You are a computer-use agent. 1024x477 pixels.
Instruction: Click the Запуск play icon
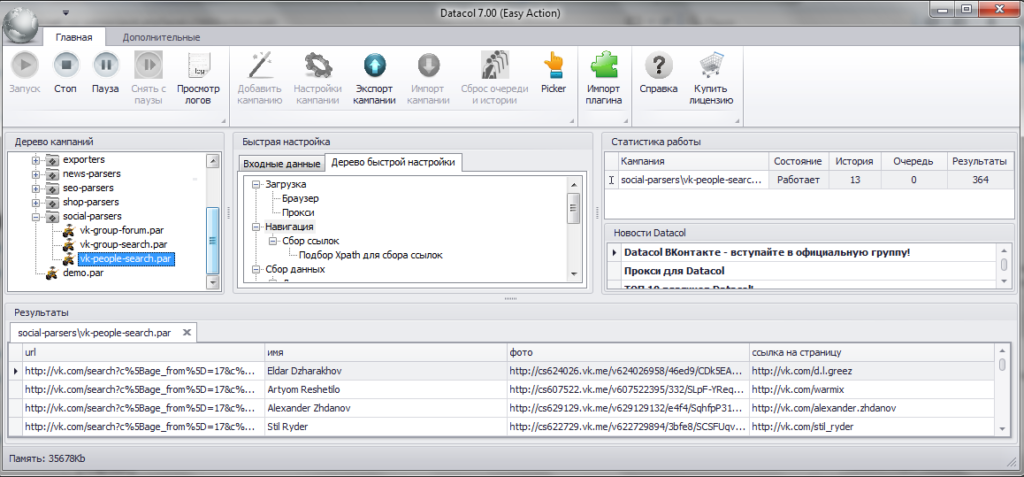pos(25,65)
